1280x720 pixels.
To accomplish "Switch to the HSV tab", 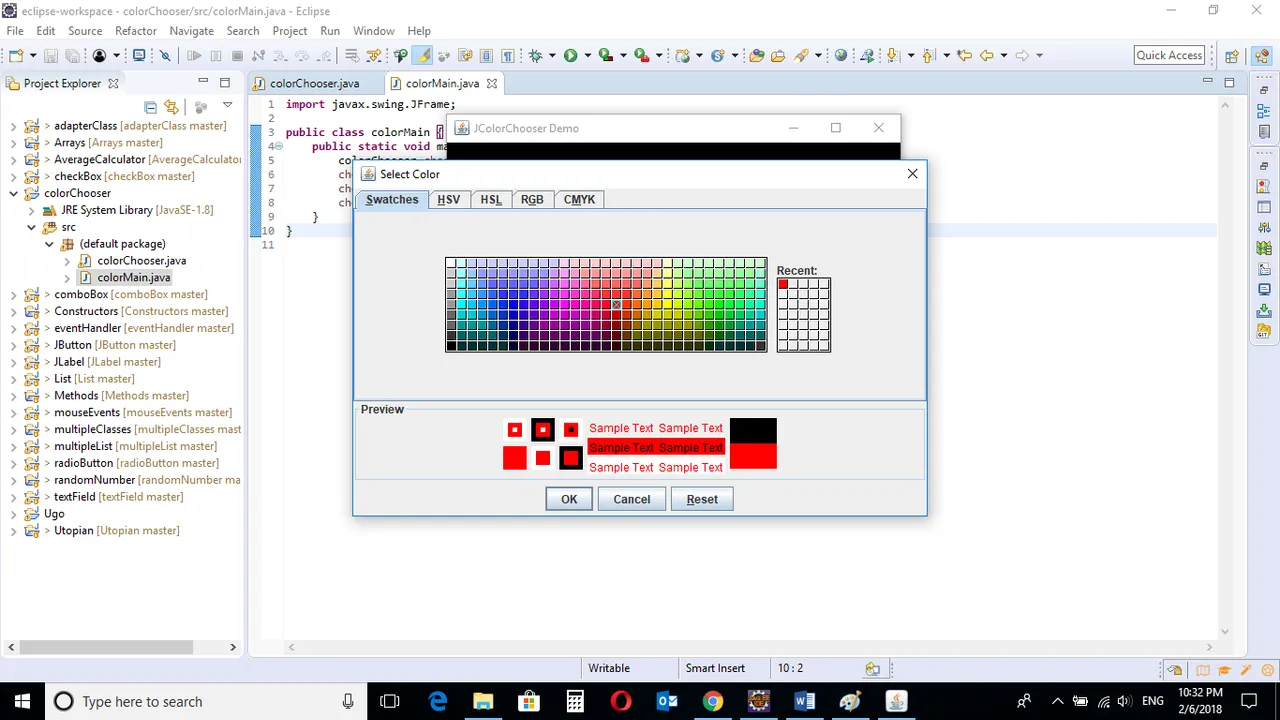I will click(x=448, y=199).
